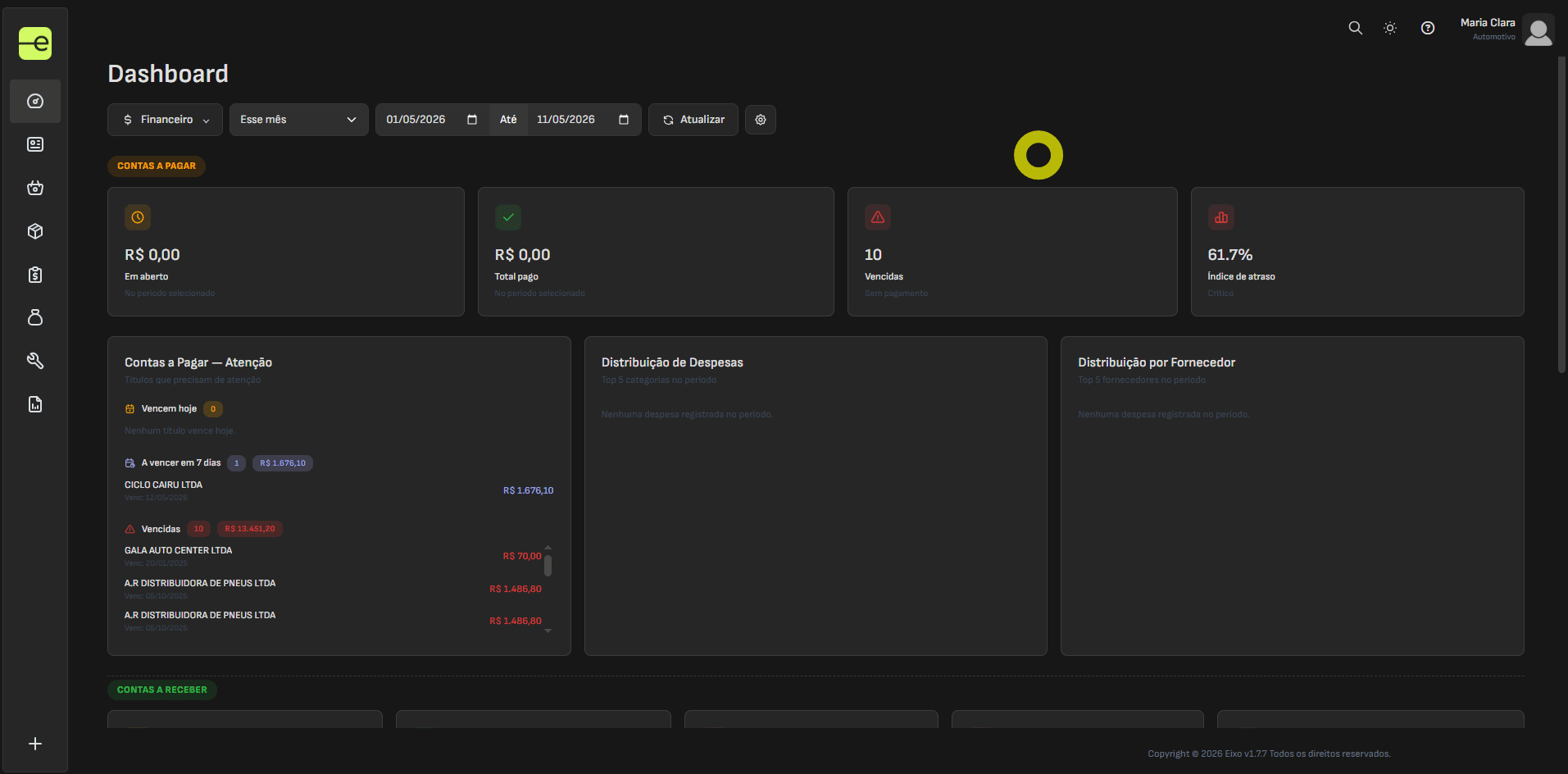
Task: Click the Até label between dates
Action: (508, 120)
